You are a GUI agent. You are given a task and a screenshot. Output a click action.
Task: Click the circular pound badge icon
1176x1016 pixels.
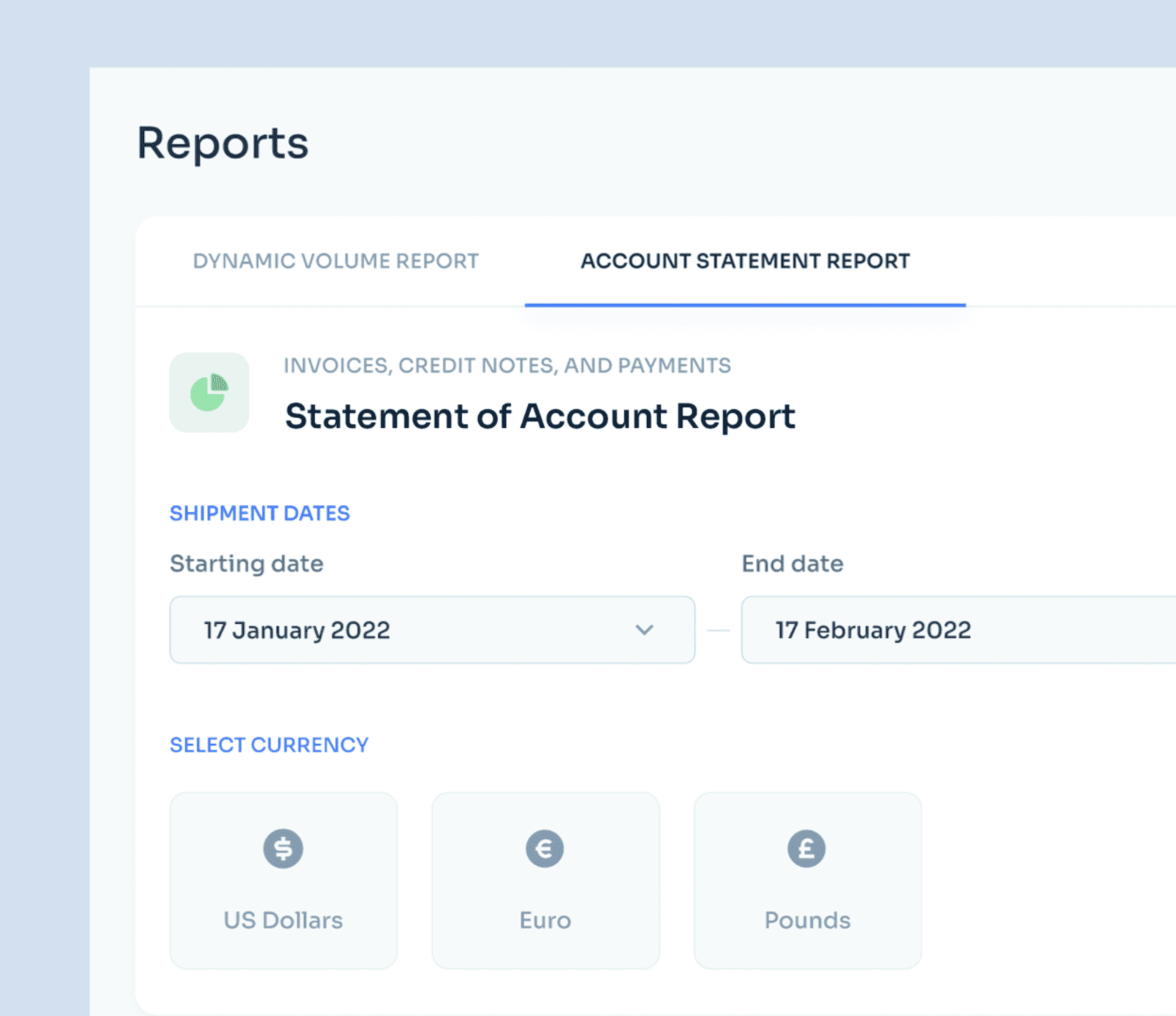click(806, 848)
